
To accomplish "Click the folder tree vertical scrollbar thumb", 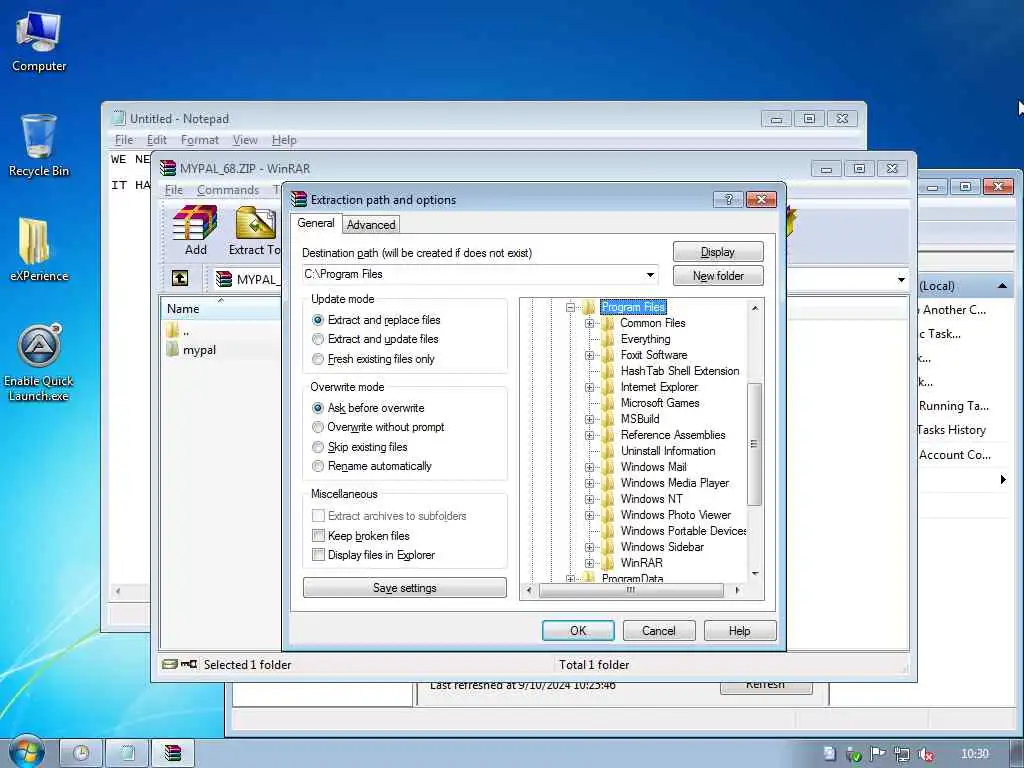I will 754,444.
